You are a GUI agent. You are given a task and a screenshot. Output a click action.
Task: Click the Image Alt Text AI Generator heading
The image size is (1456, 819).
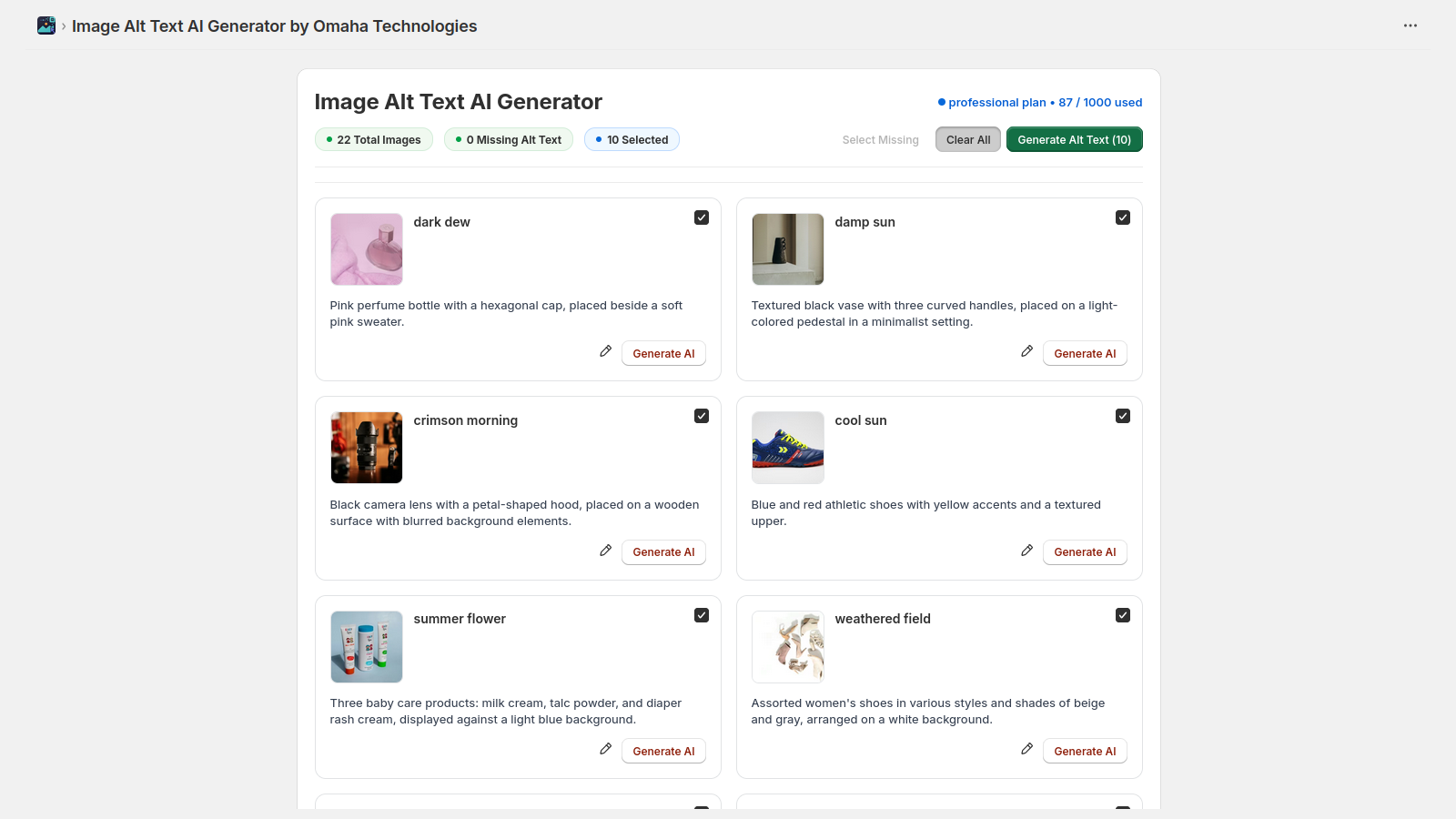(458, 102)
